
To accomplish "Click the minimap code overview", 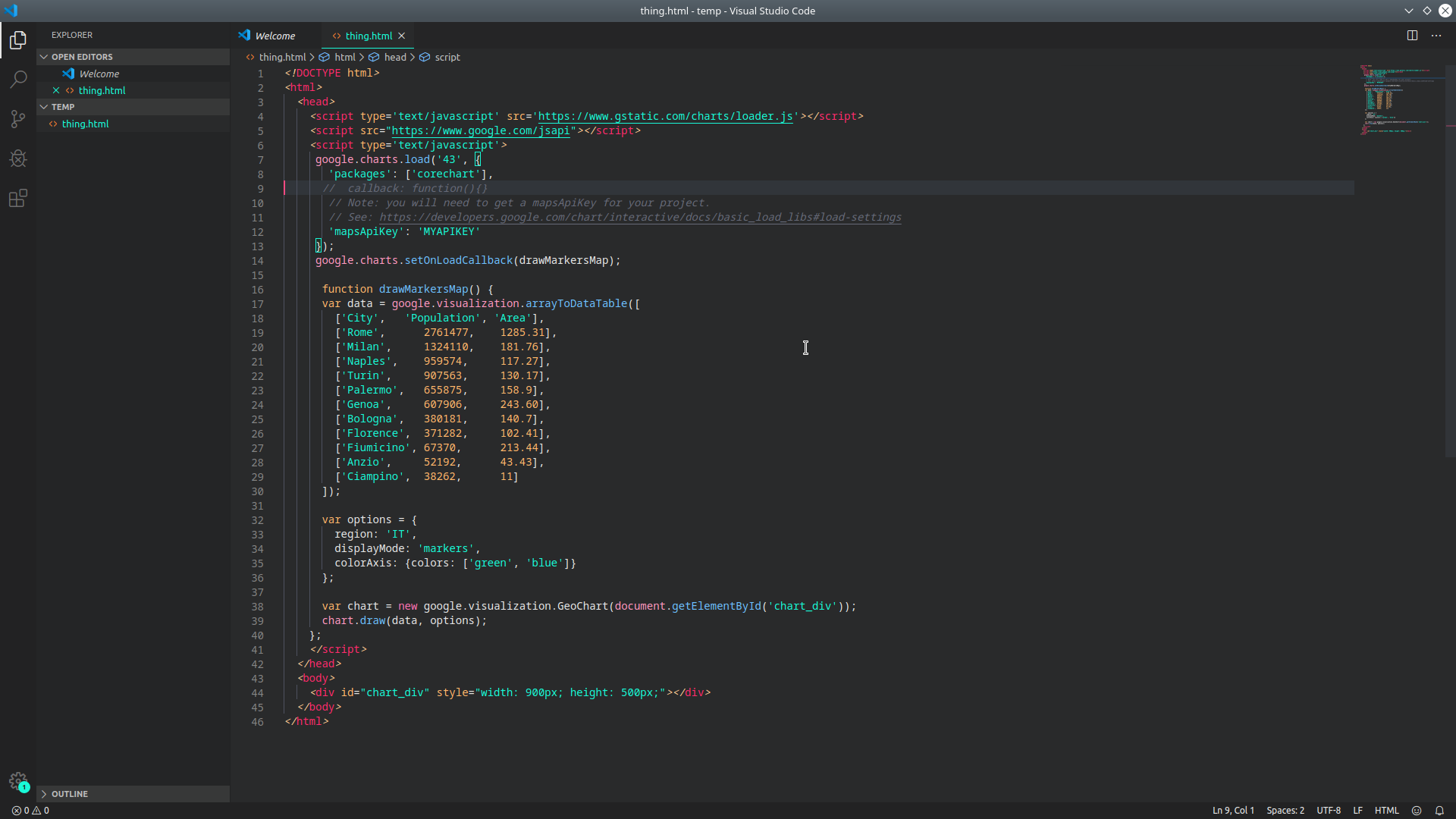I will [1401, 100].
